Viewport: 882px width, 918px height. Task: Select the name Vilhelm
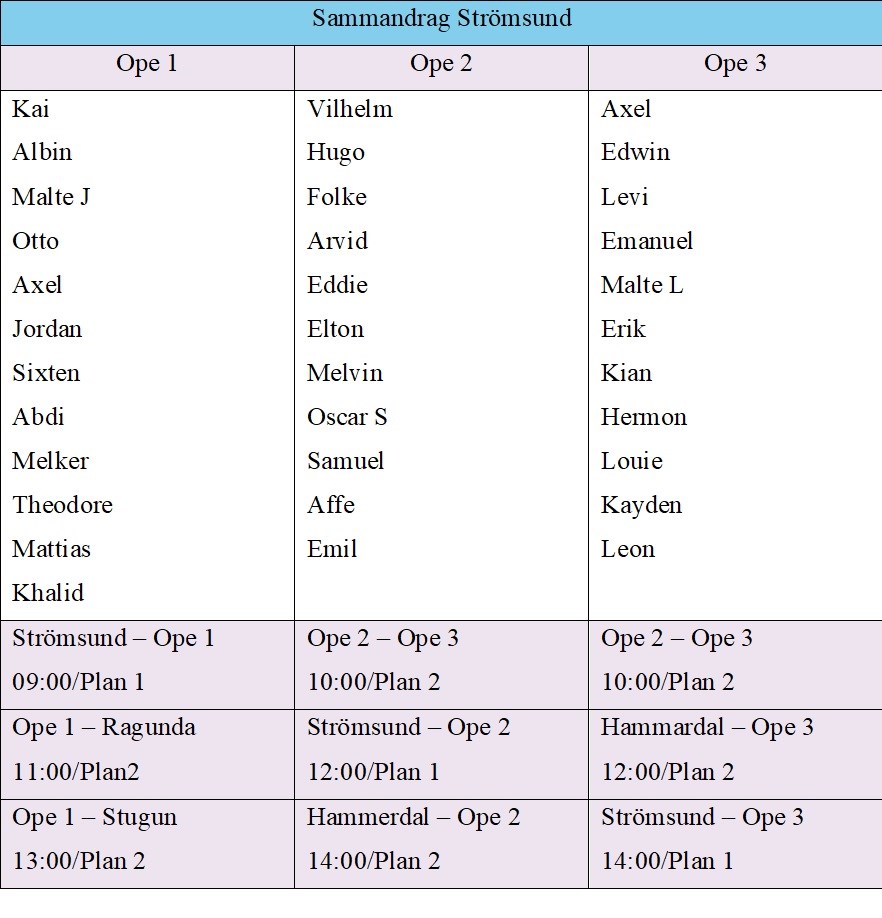350,109
